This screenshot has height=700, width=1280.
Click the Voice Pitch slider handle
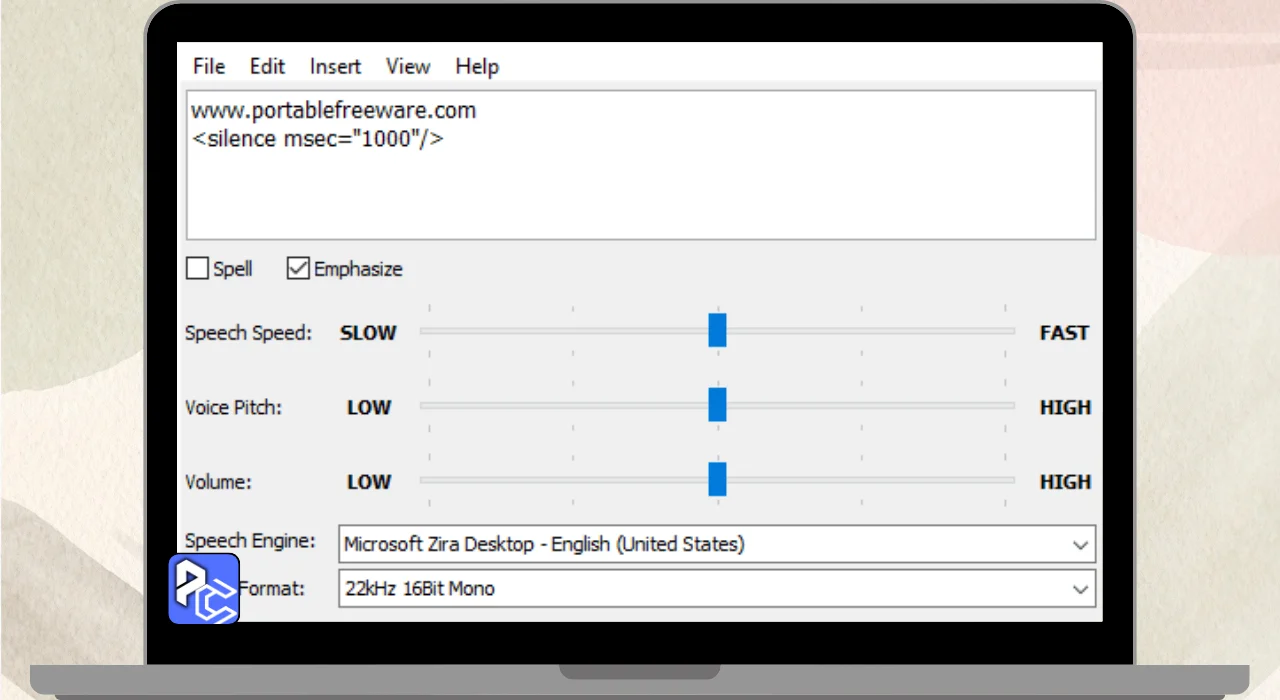(717, 405)
